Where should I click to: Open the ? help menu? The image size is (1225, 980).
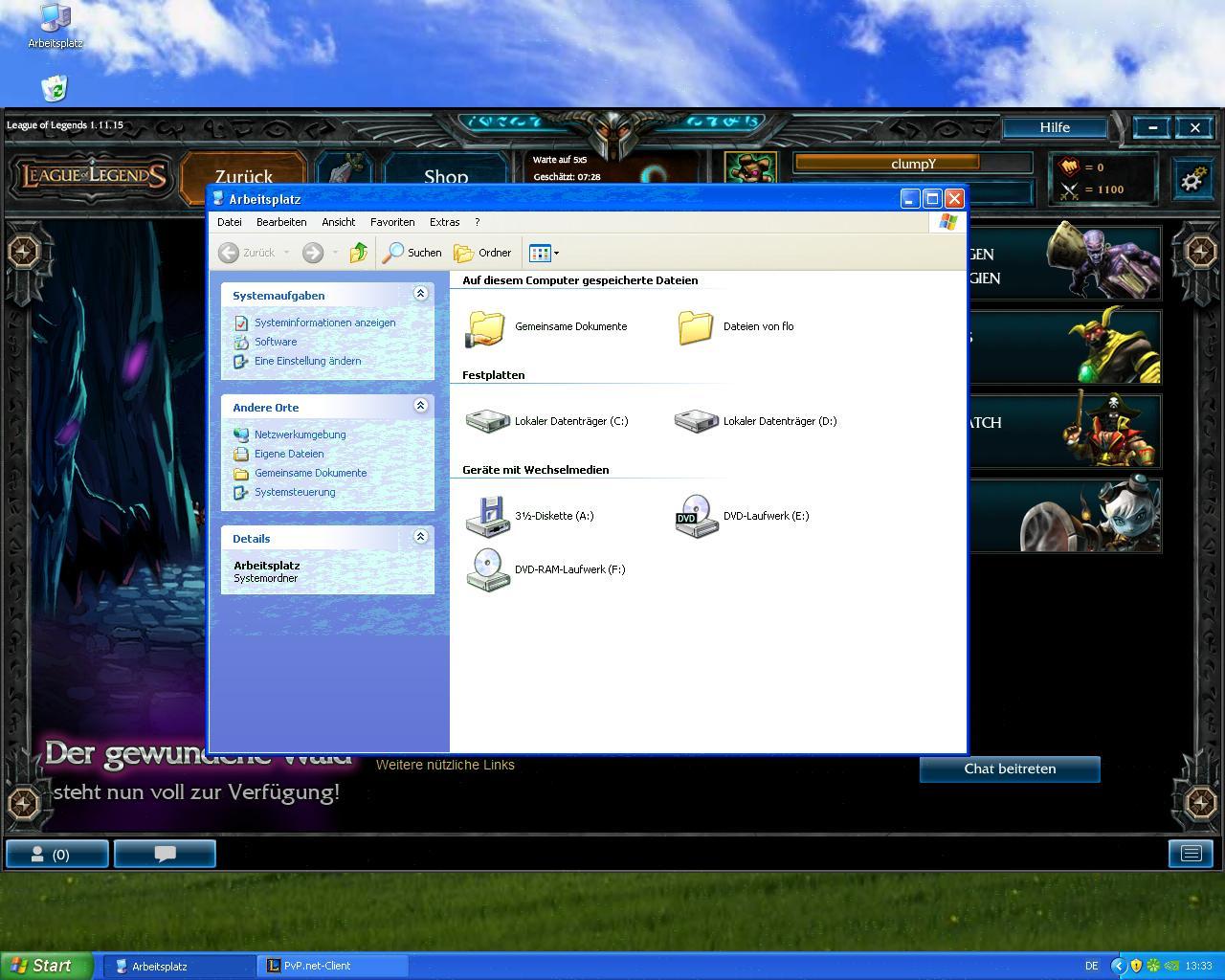(x=478, y=222)
